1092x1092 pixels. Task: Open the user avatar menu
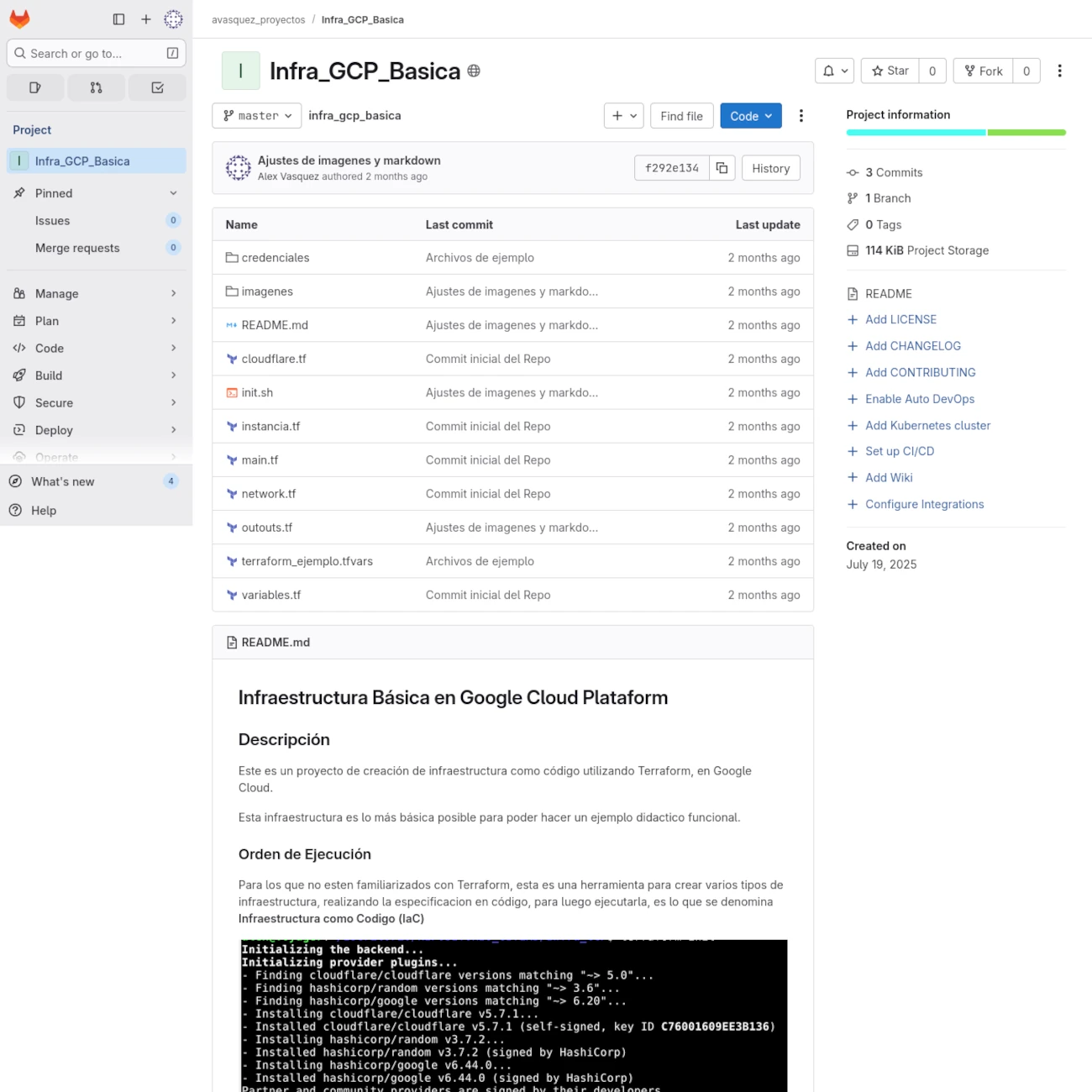point(173,19)
